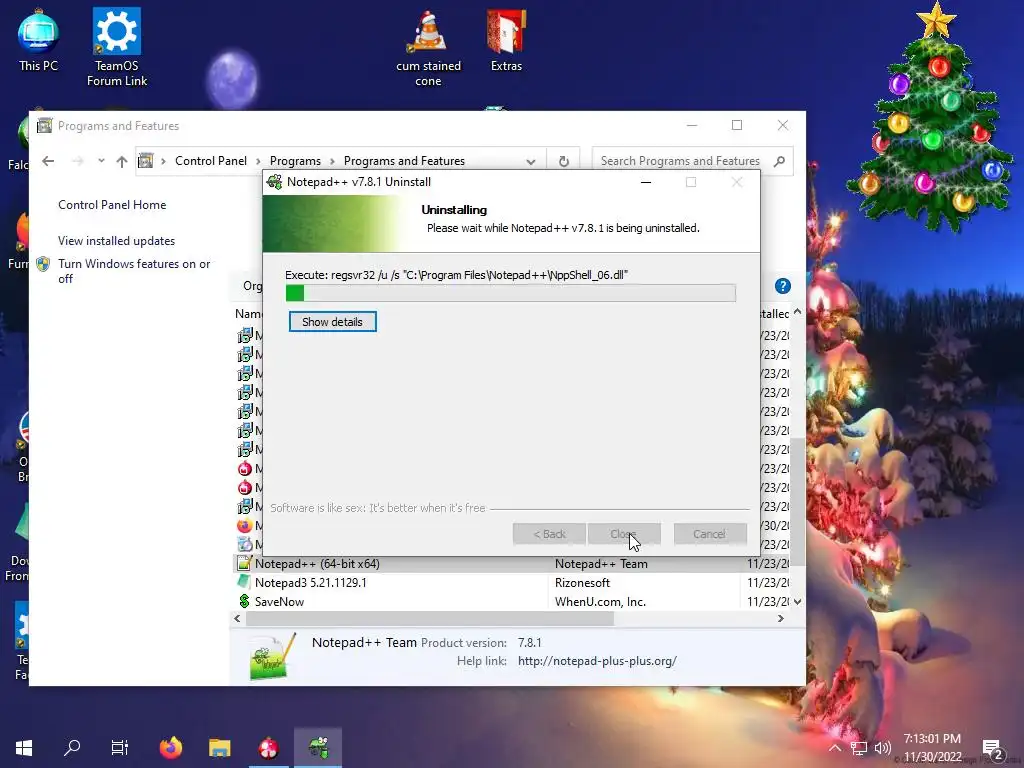Click the taskbar clock and date
The image size is (1024, 768).
932,748
